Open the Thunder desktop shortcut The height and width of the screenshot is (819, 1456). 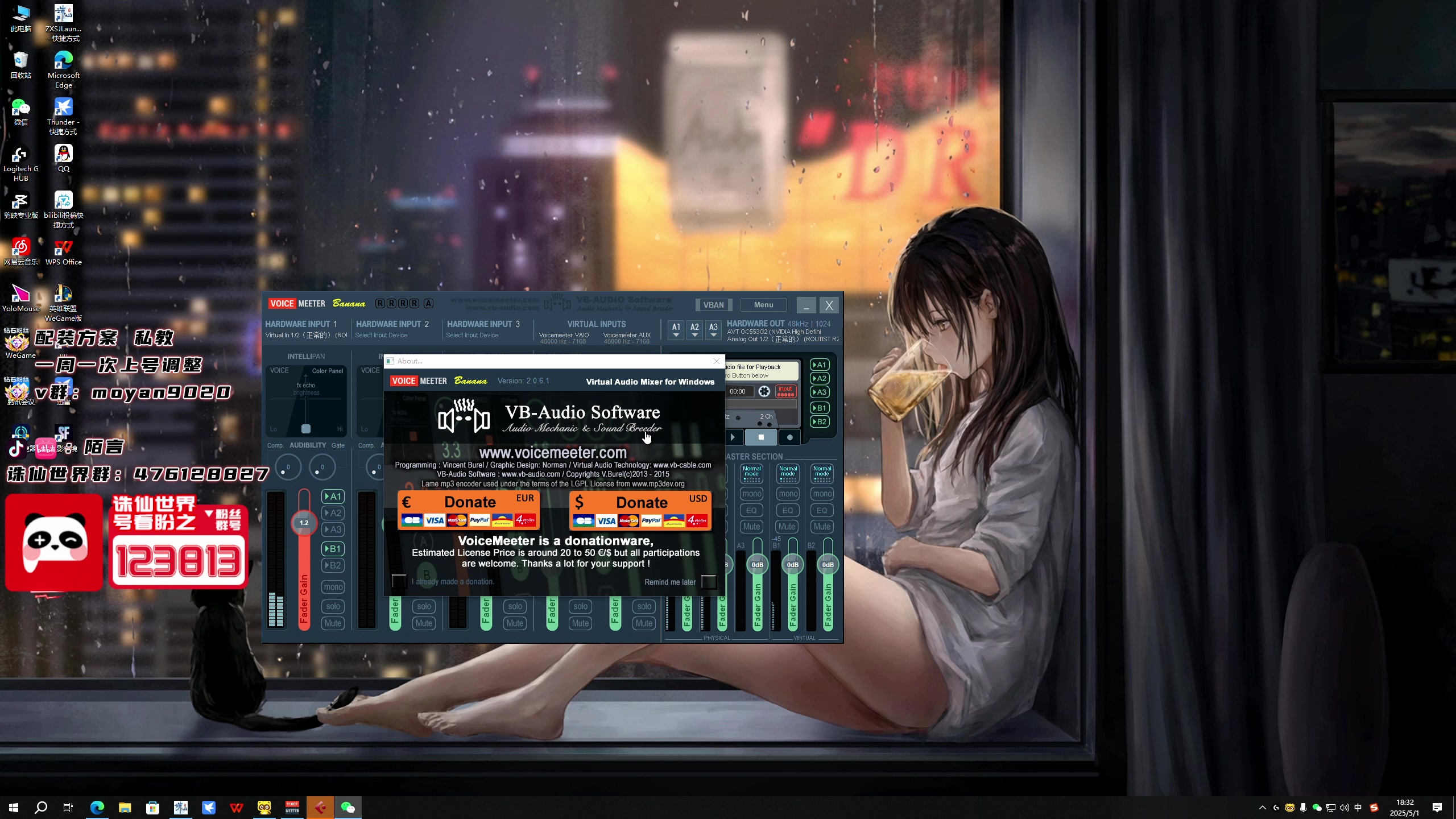64,116
